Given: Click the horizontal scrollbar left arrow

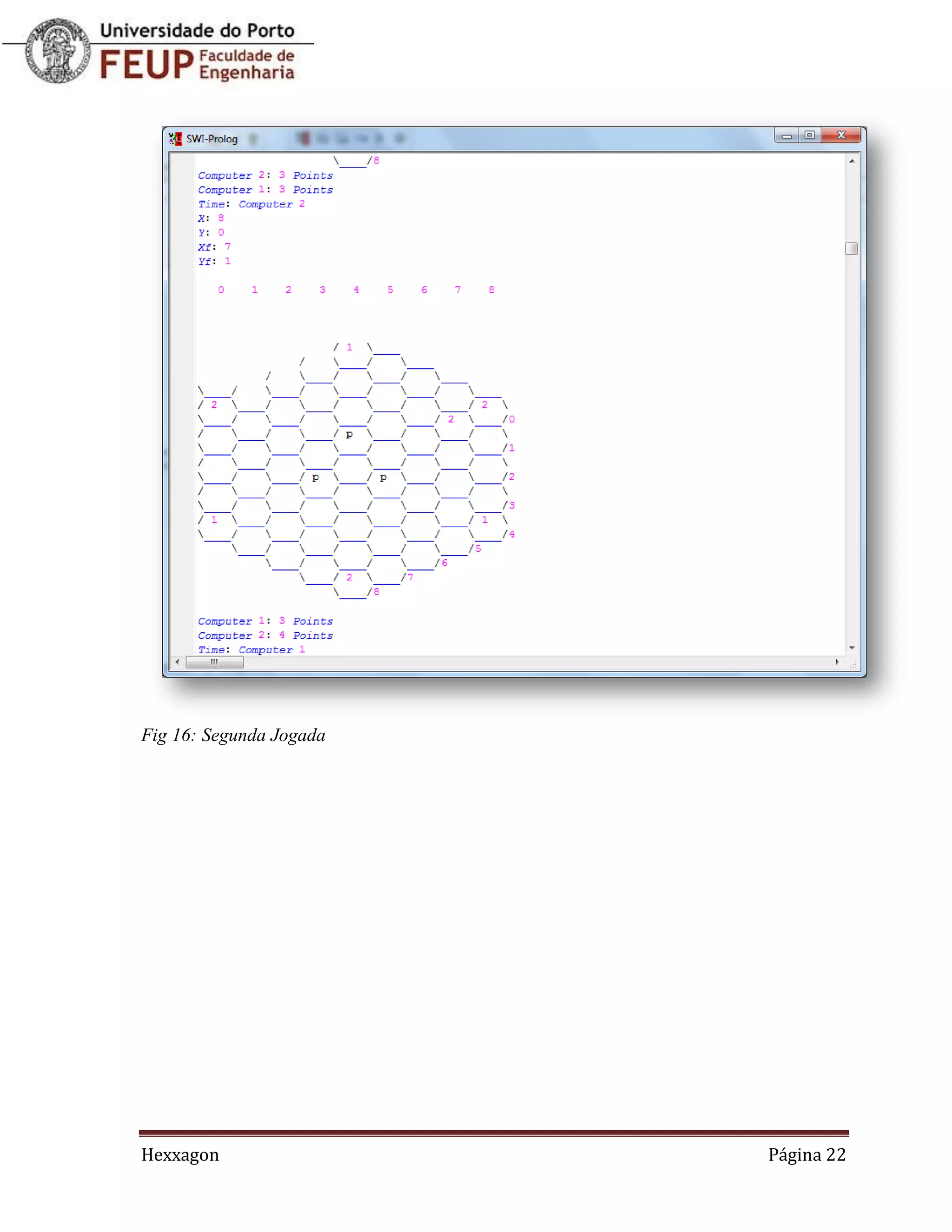Looking at the screenshot, I should [x=178, y=662].
